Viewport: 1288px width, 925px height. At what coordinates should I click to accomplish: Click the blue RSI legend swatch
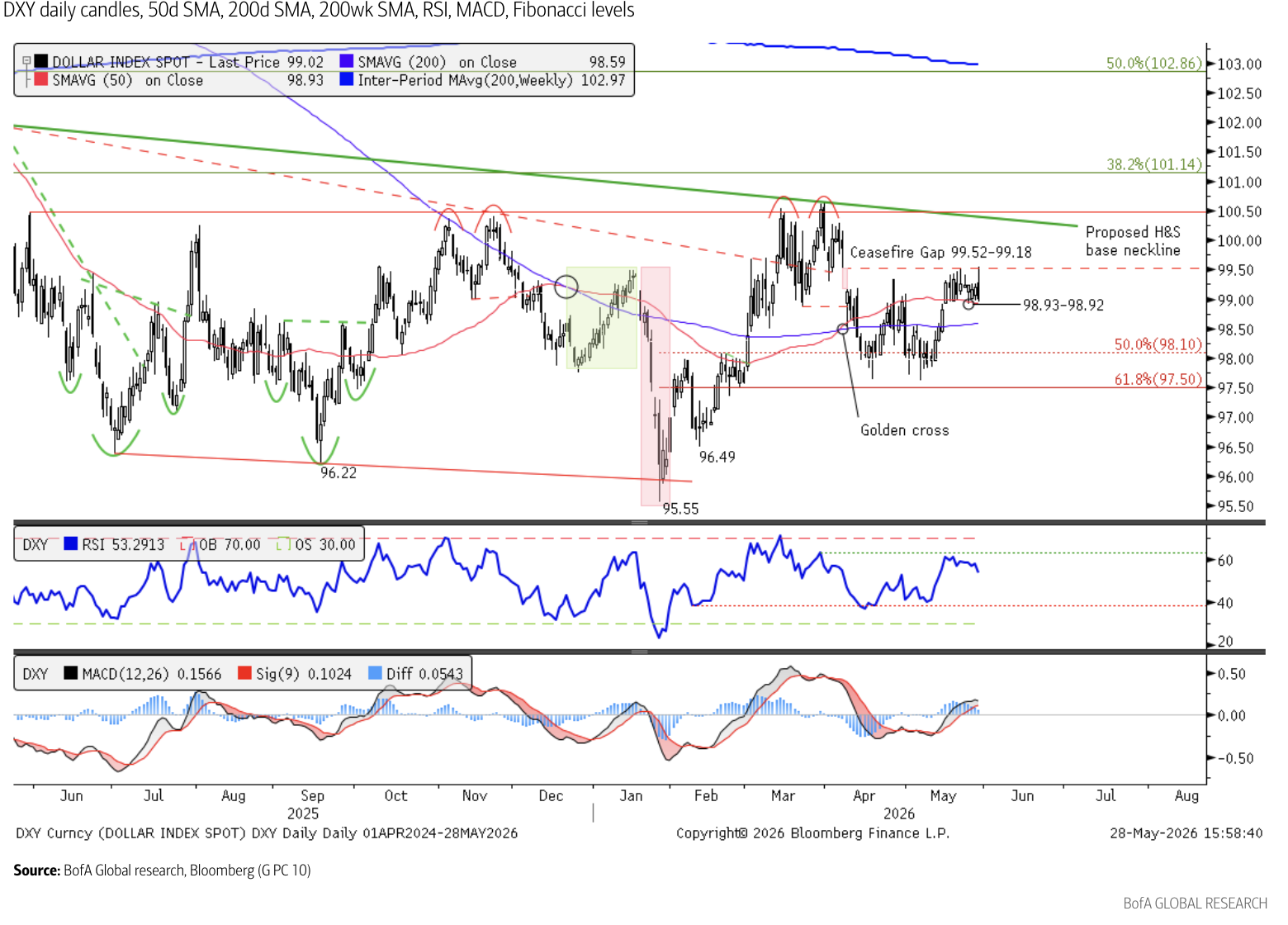70,544
